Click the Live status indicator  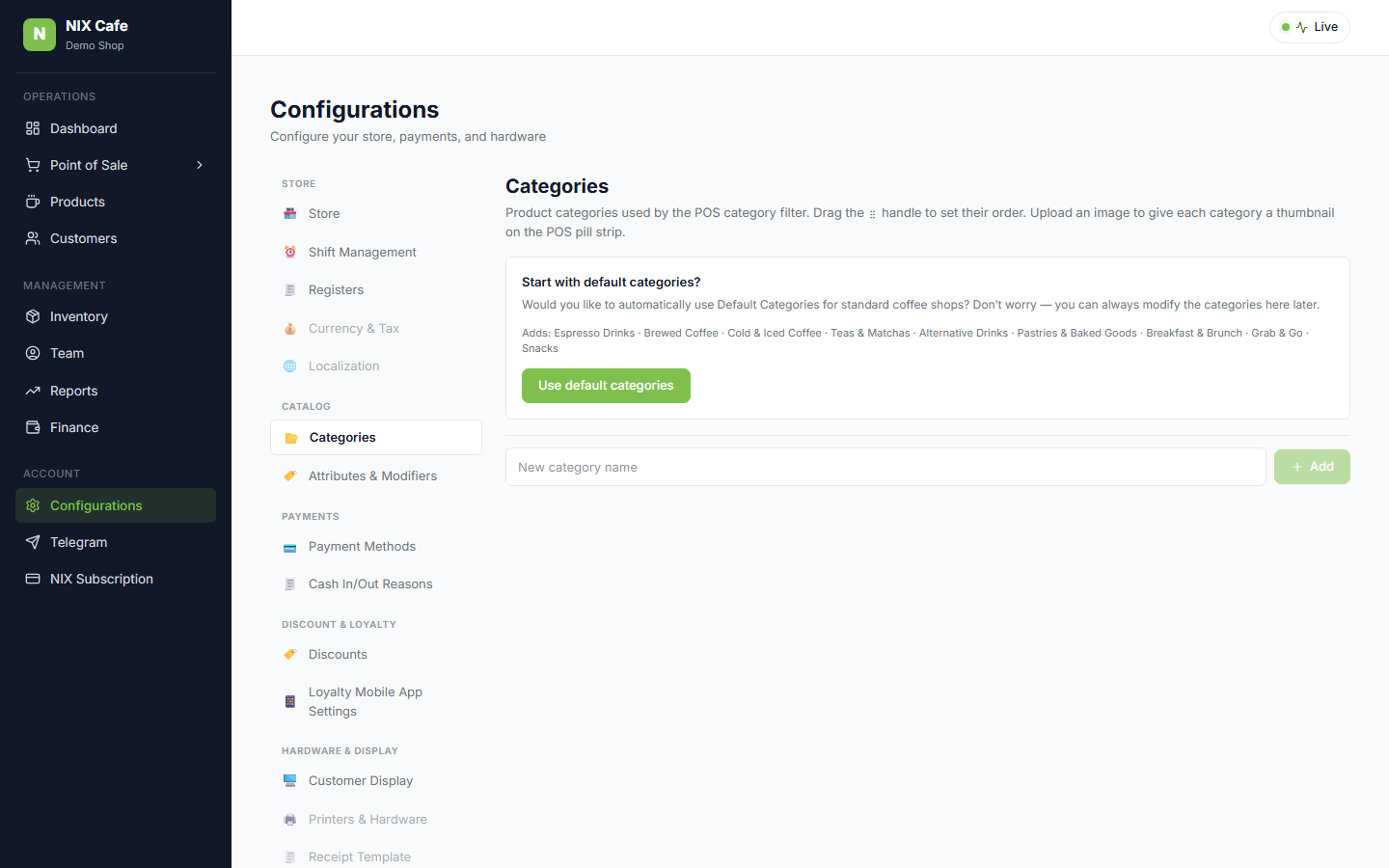click(1310, 27)
